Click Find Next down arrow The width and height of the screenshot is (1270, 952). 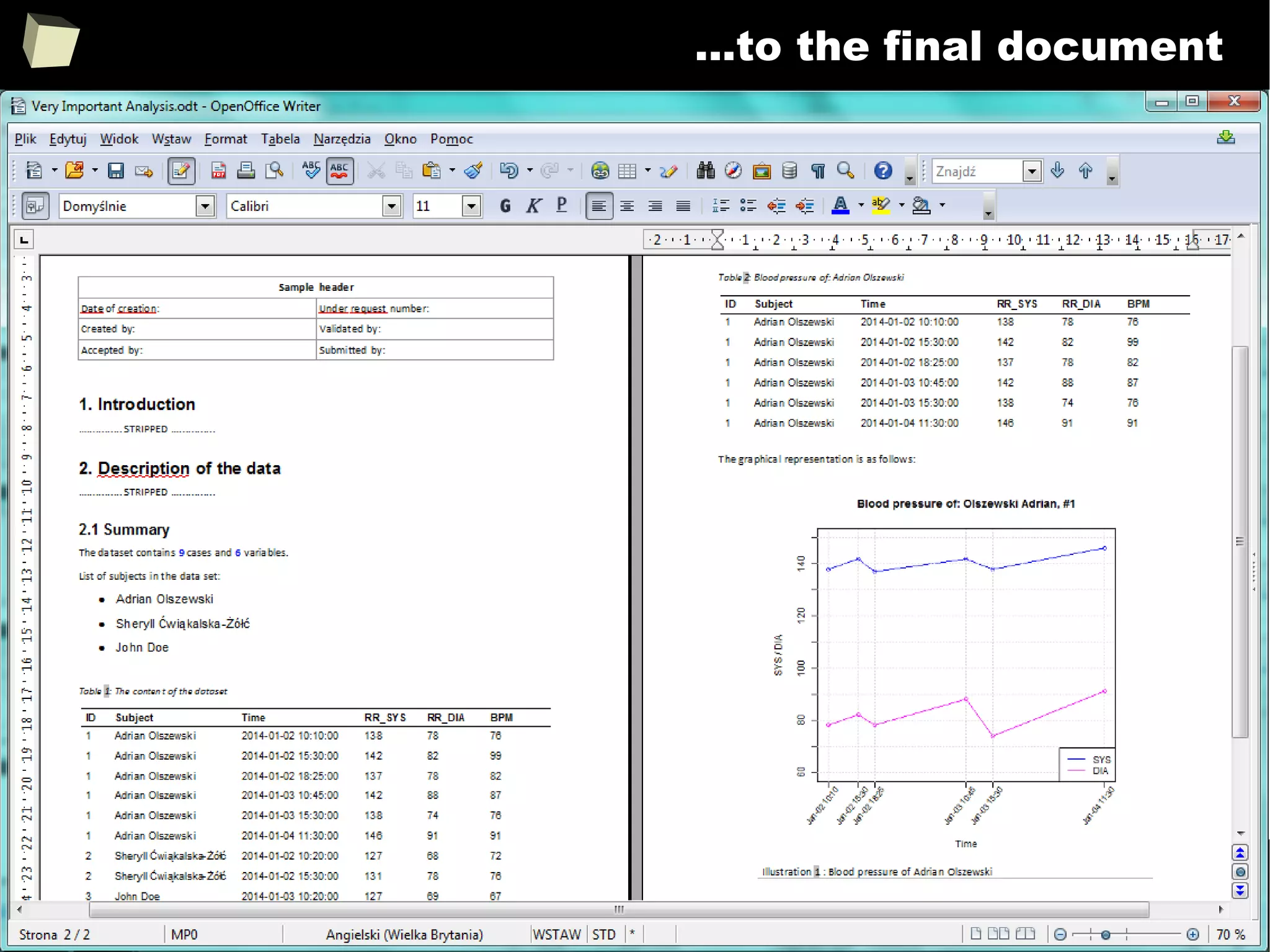coord(1058,171)
